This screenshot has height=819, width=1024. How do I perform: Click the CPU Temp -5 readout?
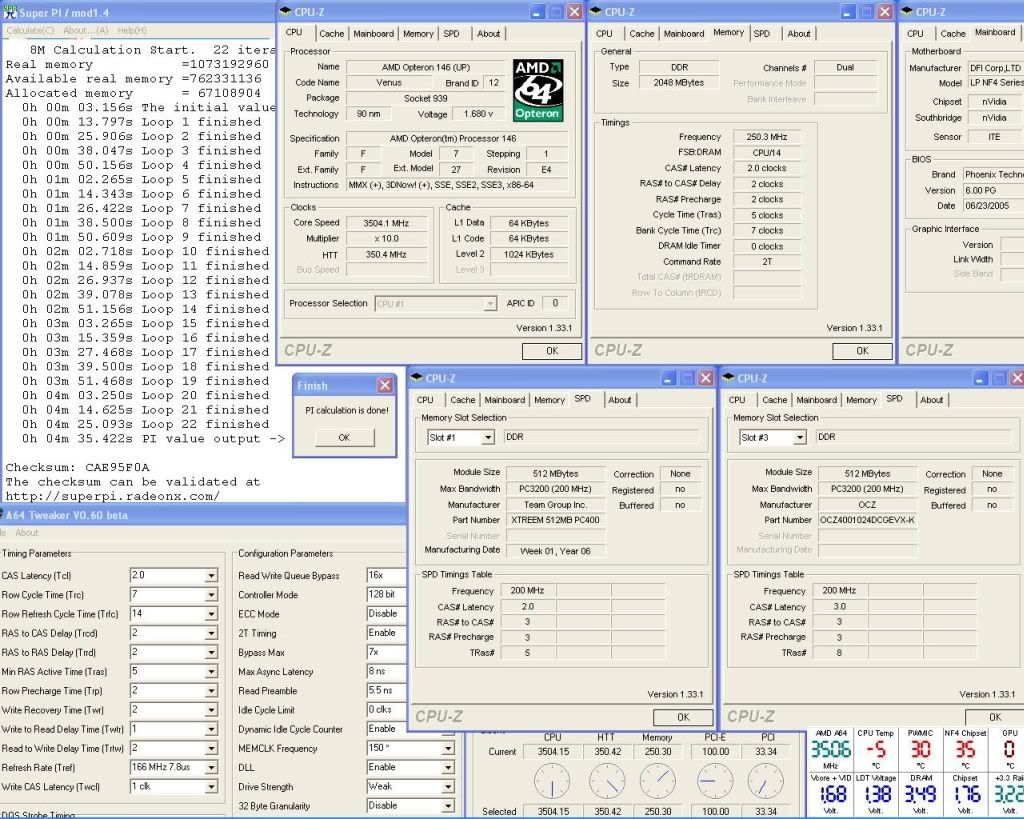pyautogui.click(x=875, y=749)
